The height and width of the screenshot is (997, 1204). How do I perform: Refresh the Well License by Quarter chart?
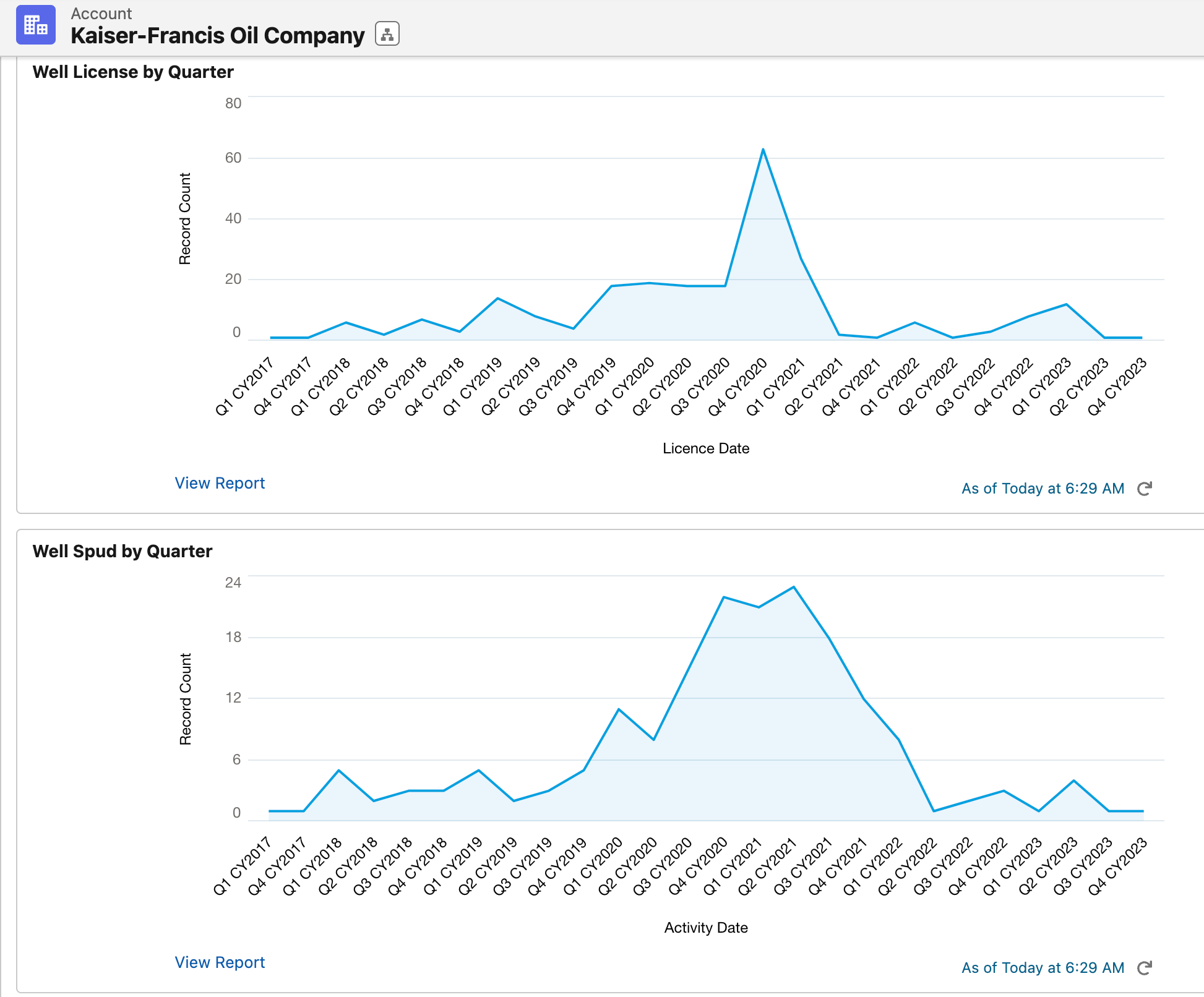[1144, 489]
